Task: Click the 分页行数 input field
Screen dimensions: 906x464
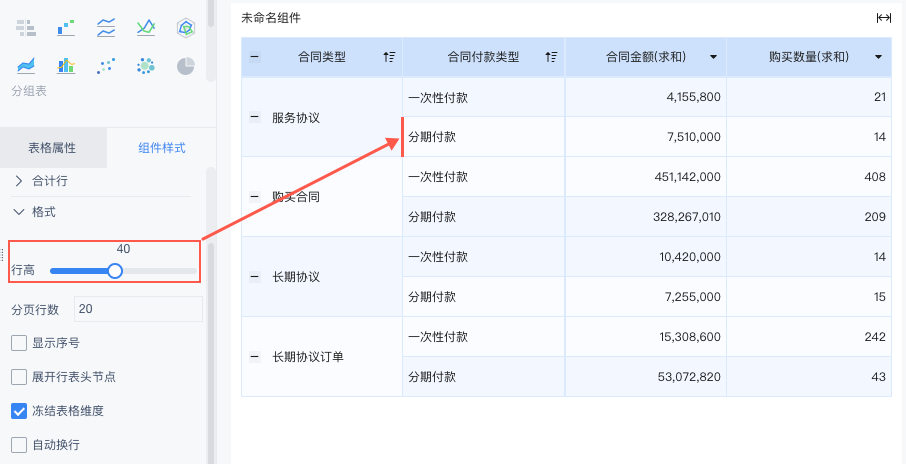Action: point(138,309)
